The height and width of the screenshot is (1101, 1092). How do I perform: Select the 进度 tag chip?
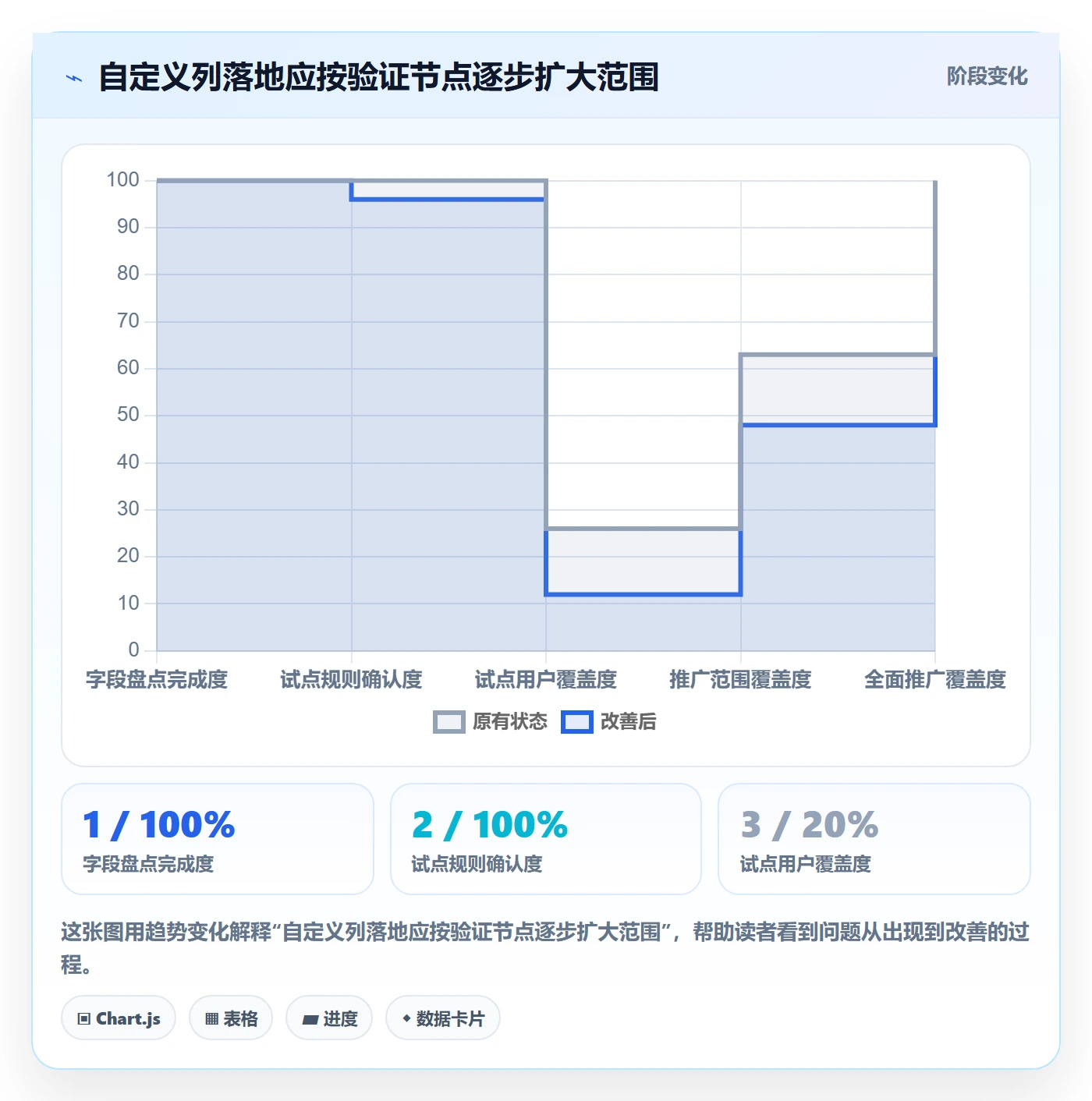point(329,1018)
